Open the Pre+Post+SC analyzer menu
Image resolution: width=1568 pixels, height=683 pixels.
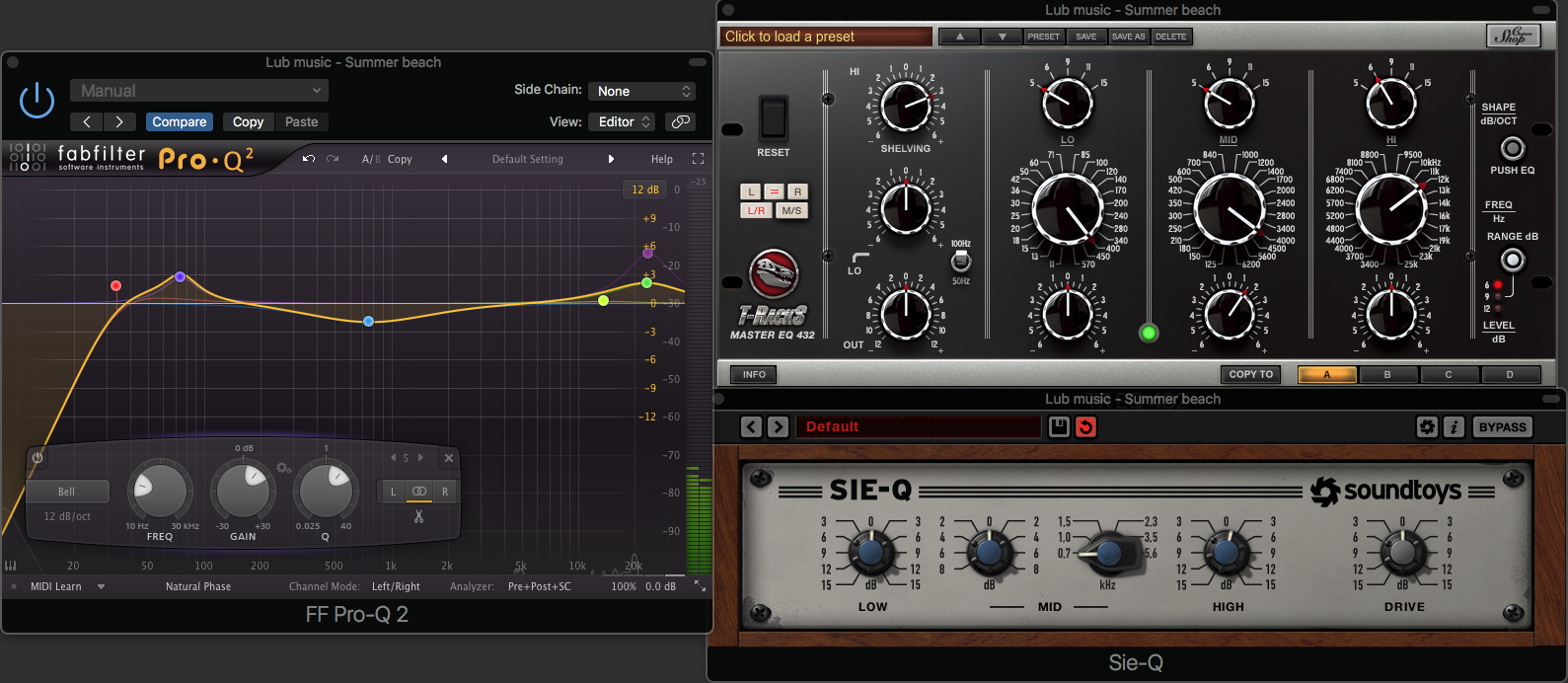[x=539, y=586]
